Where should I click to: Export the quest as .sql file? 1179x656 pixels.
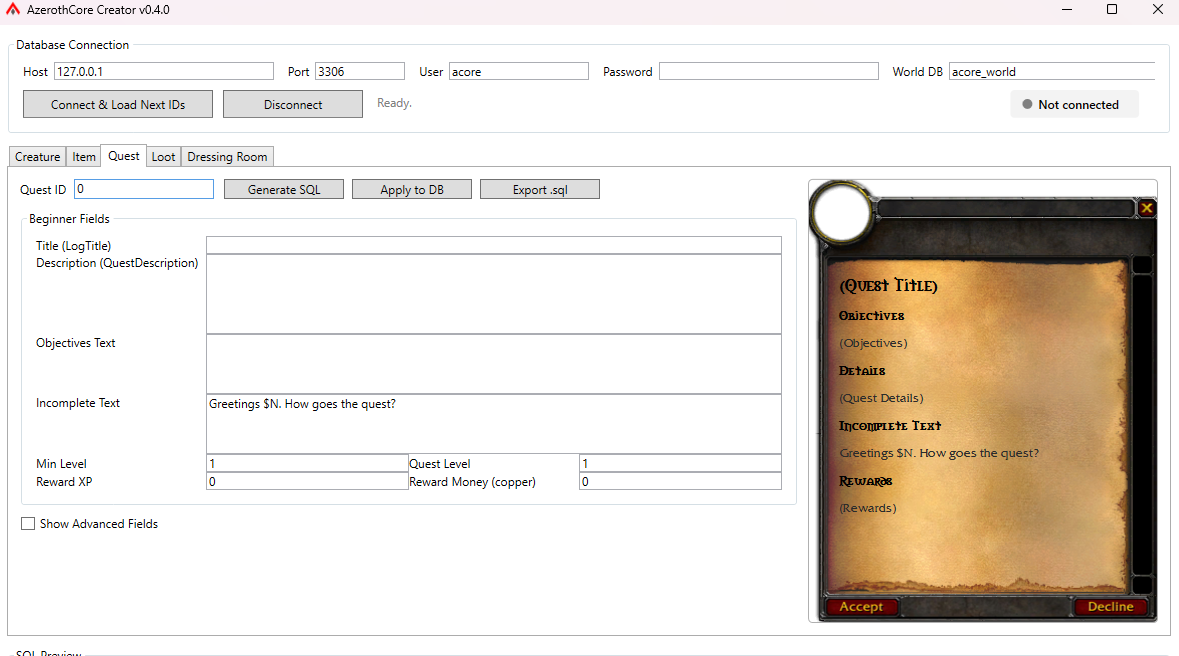(x=540, y=188)
